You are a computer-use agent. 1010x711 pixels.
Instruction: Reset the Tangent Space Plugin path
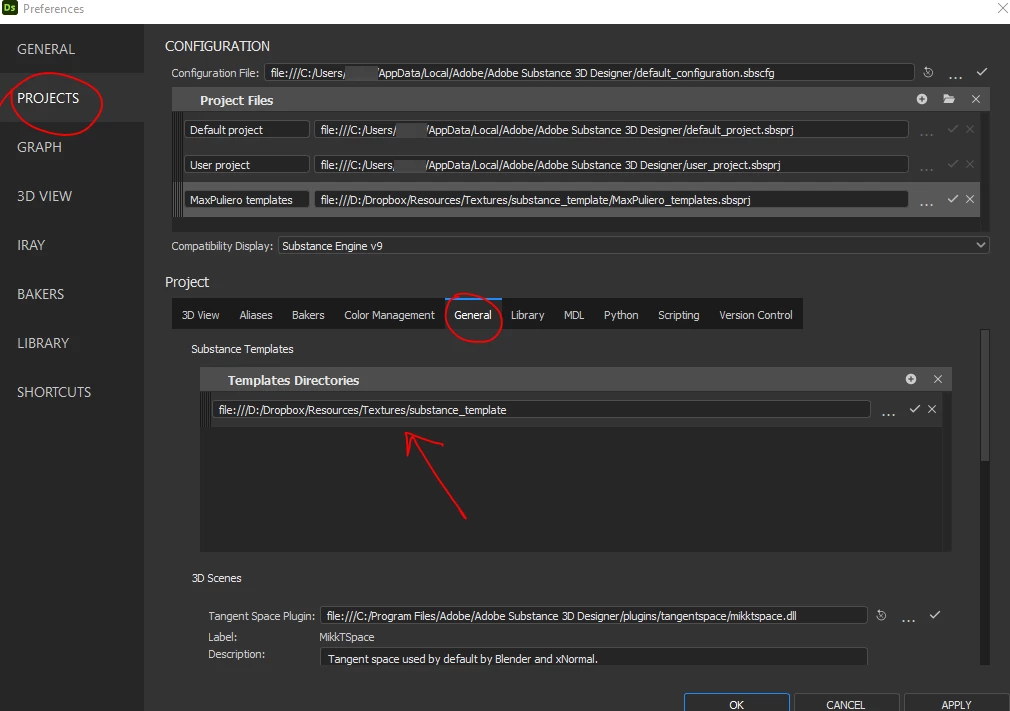coord(881,616)
